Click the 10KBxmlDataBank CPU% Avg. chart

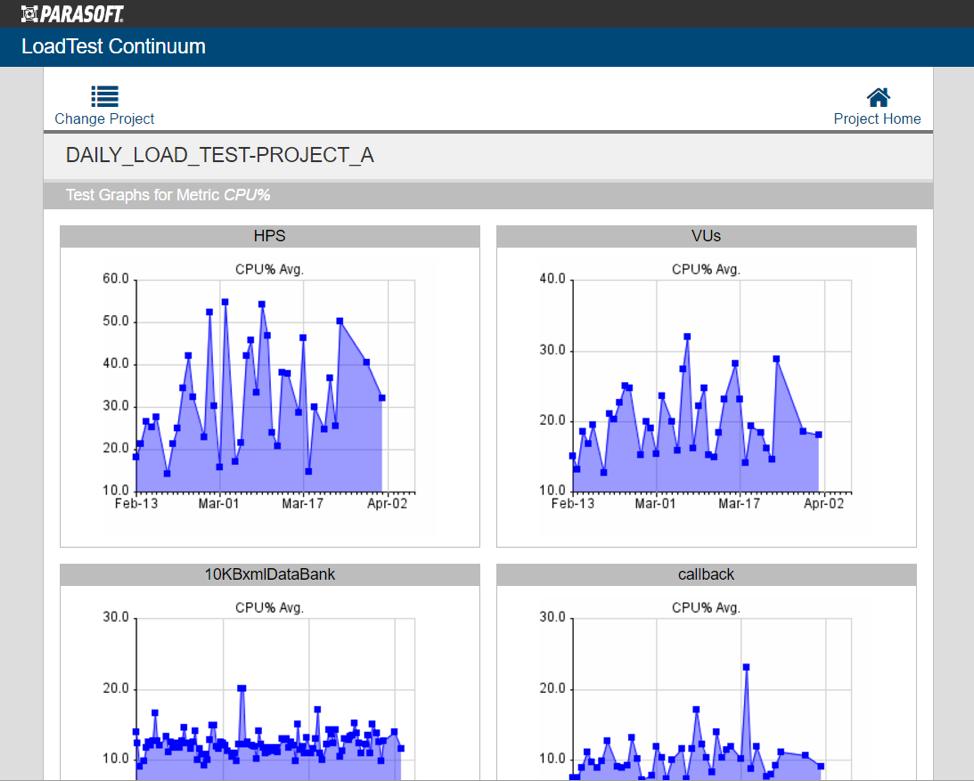pos(275,699)
